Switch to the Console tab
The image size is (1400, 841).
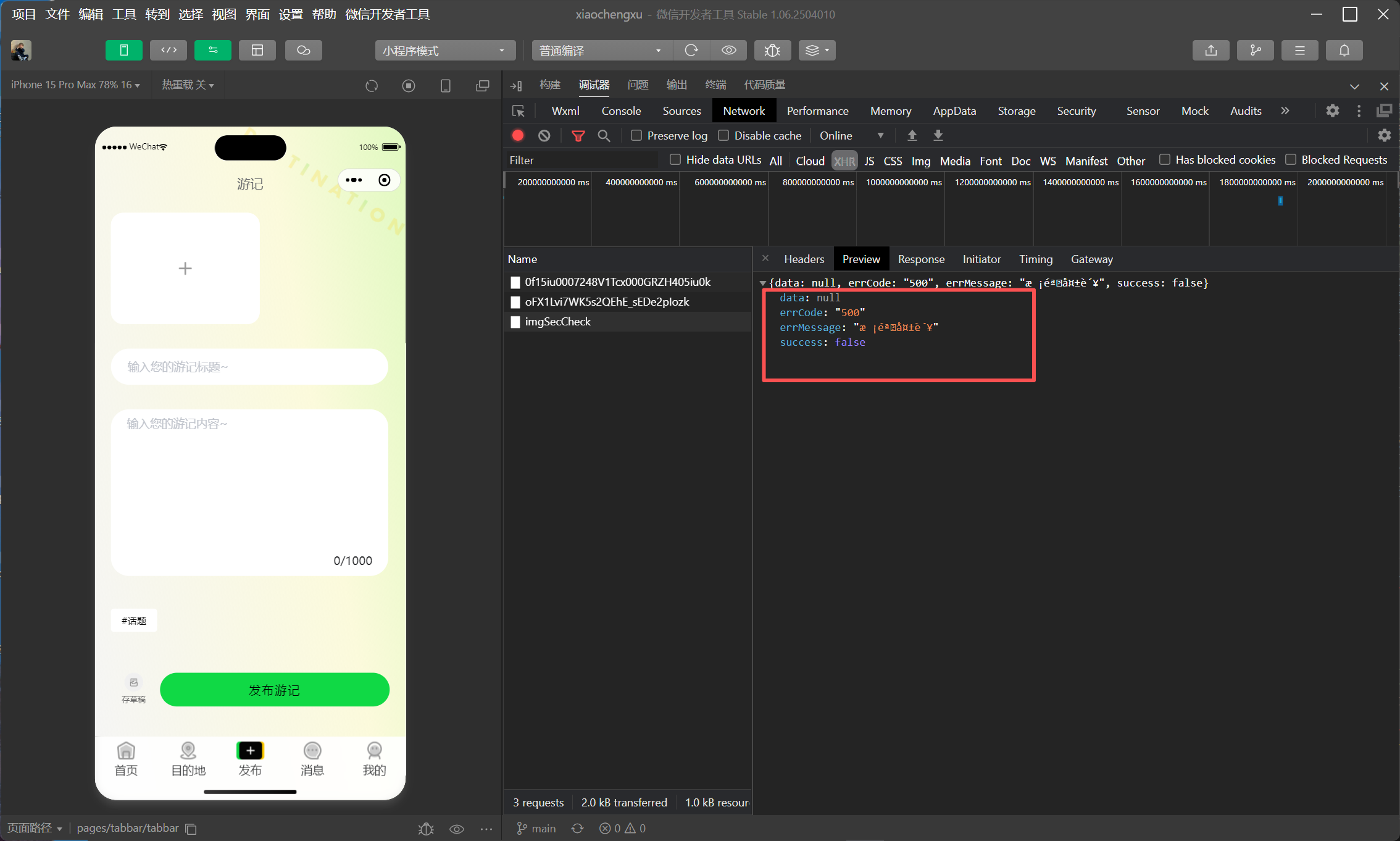[621, 111]
